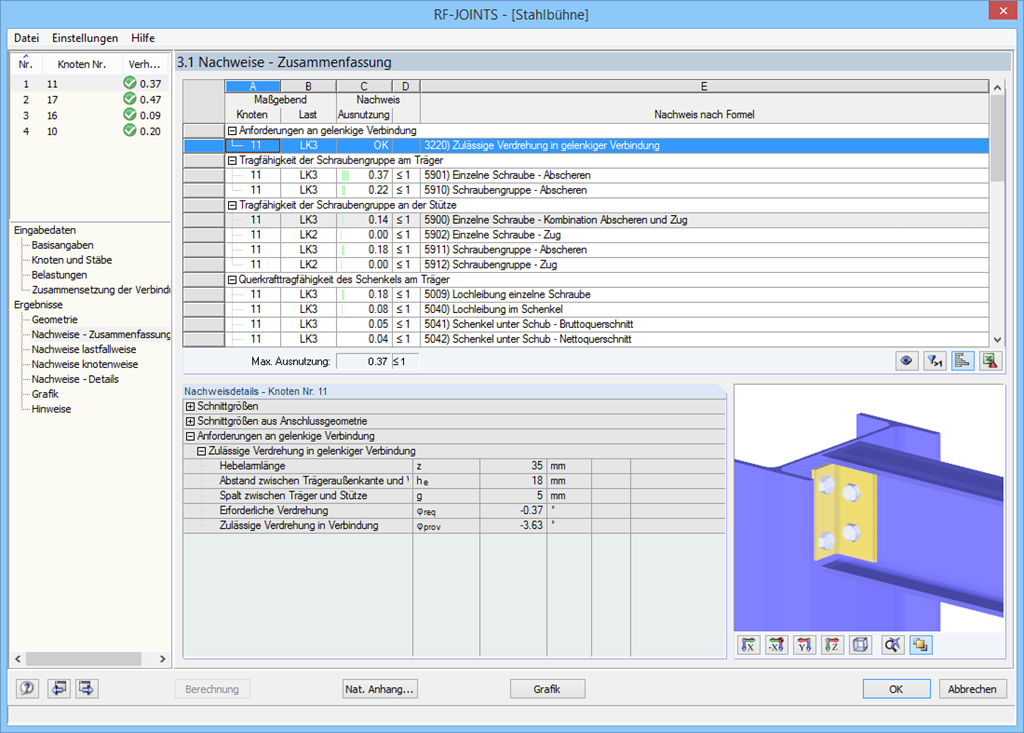Screen dimensions: 1024x733
Task: Set view in Z direction
Action: coord(833,645)
